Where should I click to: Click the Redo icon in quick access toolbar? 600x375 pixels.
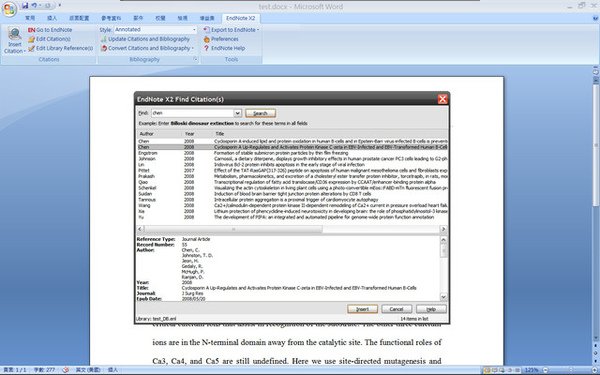(x=48, y=6)
